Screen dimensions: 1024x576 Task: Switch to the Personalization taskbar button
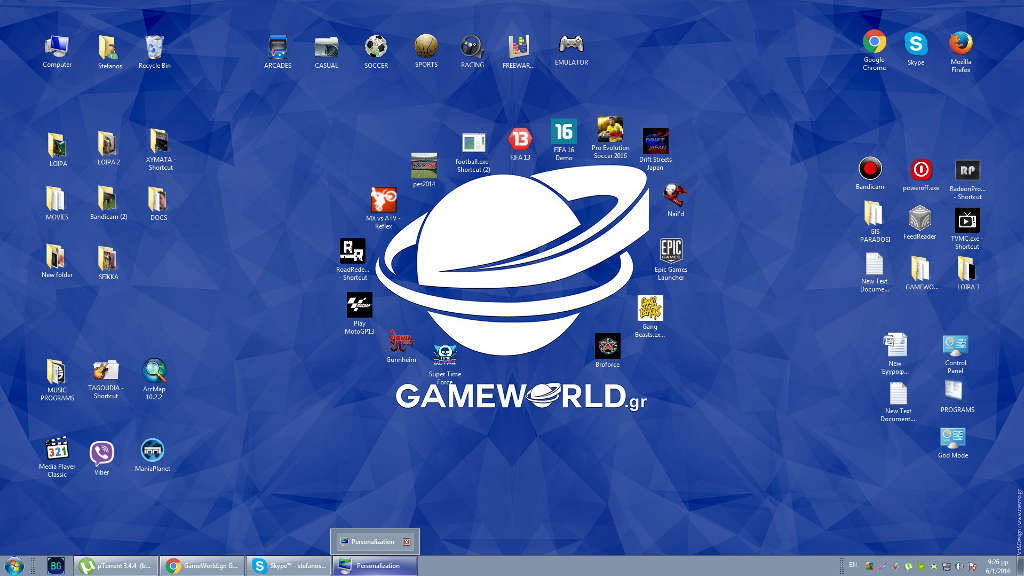(x=376, y=566)
